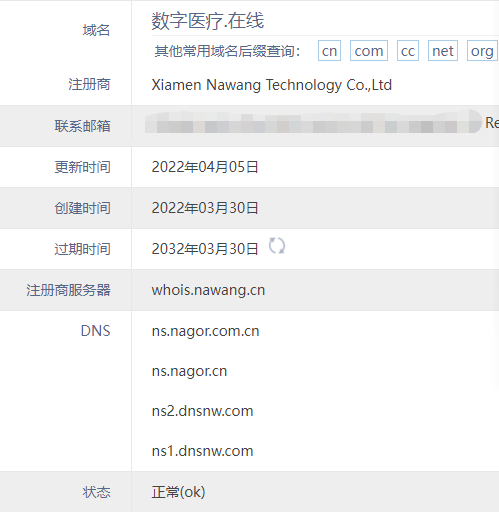The image size is (499, 512).
Task: Click the 域名 row label
Action: click(96, 30)
